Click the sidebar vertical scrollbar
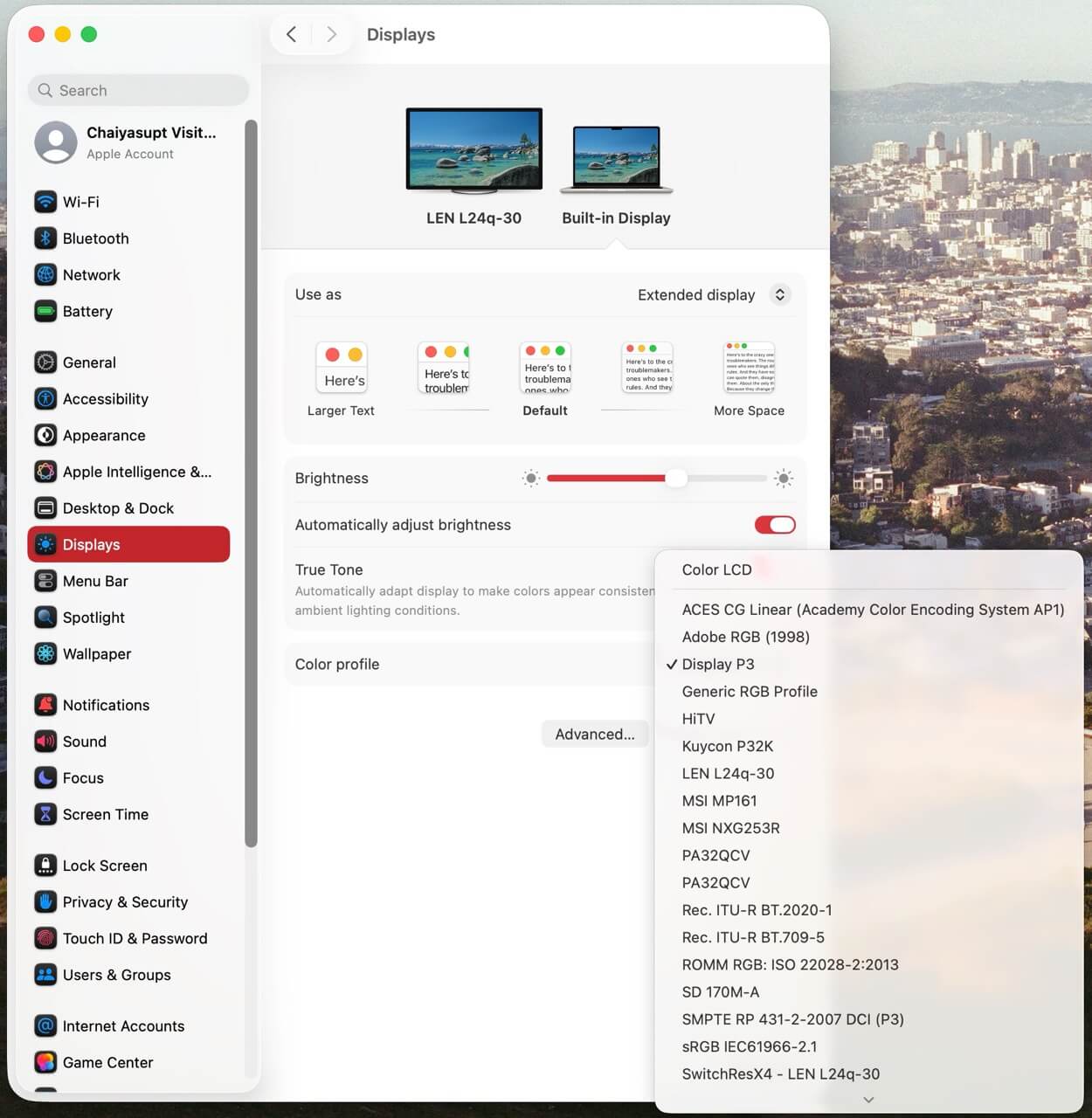Screen dimensions: 1092x1118 click(x=252, y=483)
